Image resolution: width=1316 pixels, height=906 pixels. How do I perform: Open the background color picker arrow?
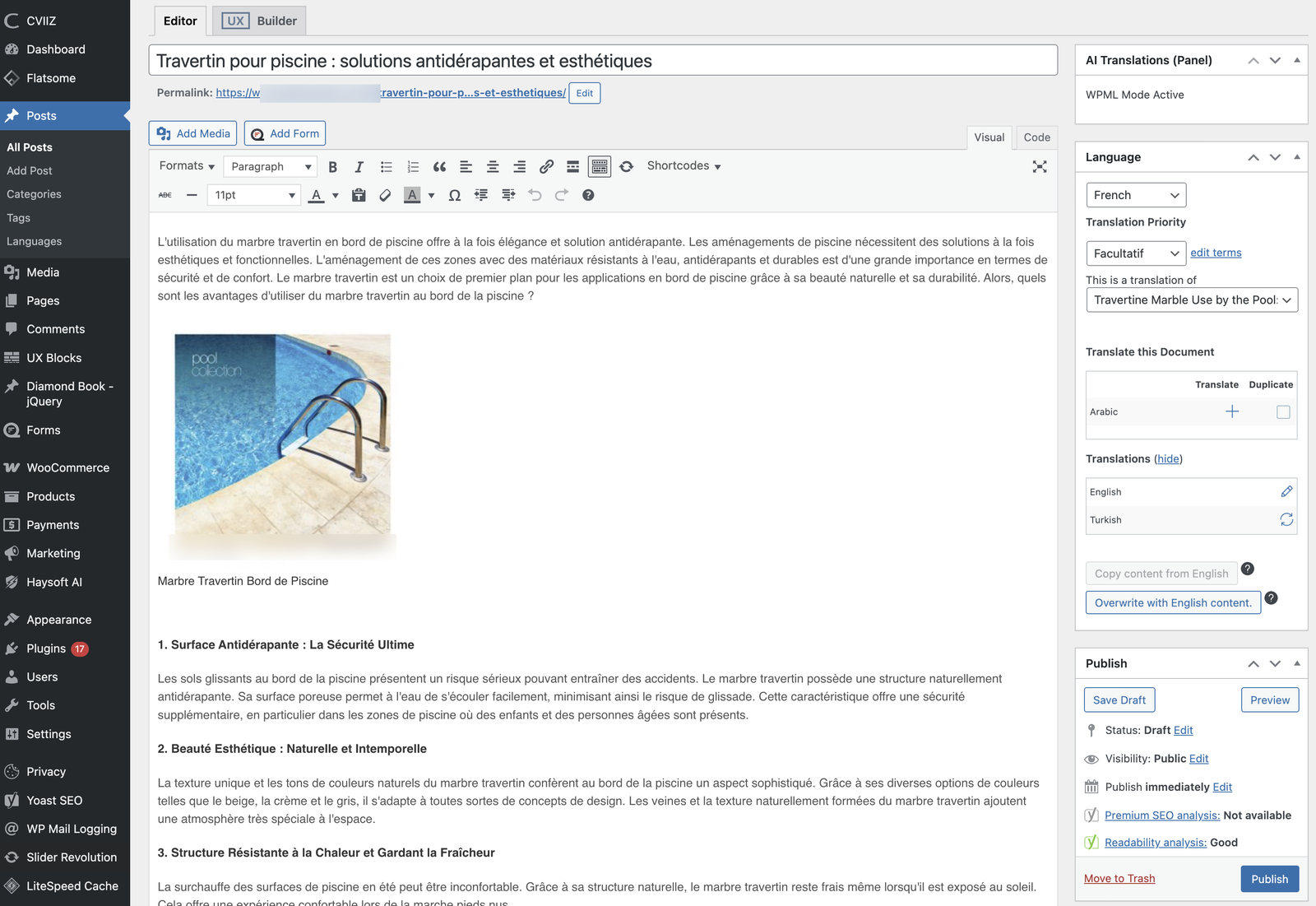click(431, 195)
